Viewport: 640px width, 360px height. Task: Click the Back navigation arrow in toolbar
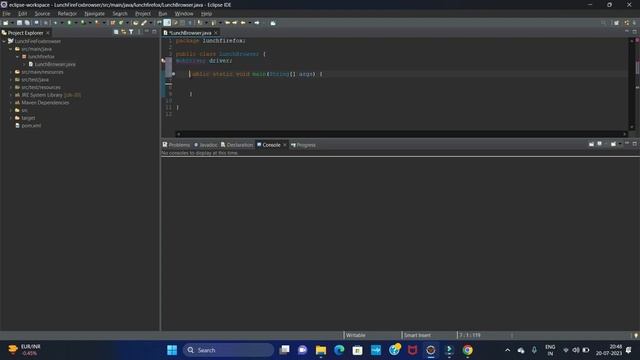click(243, 23)
